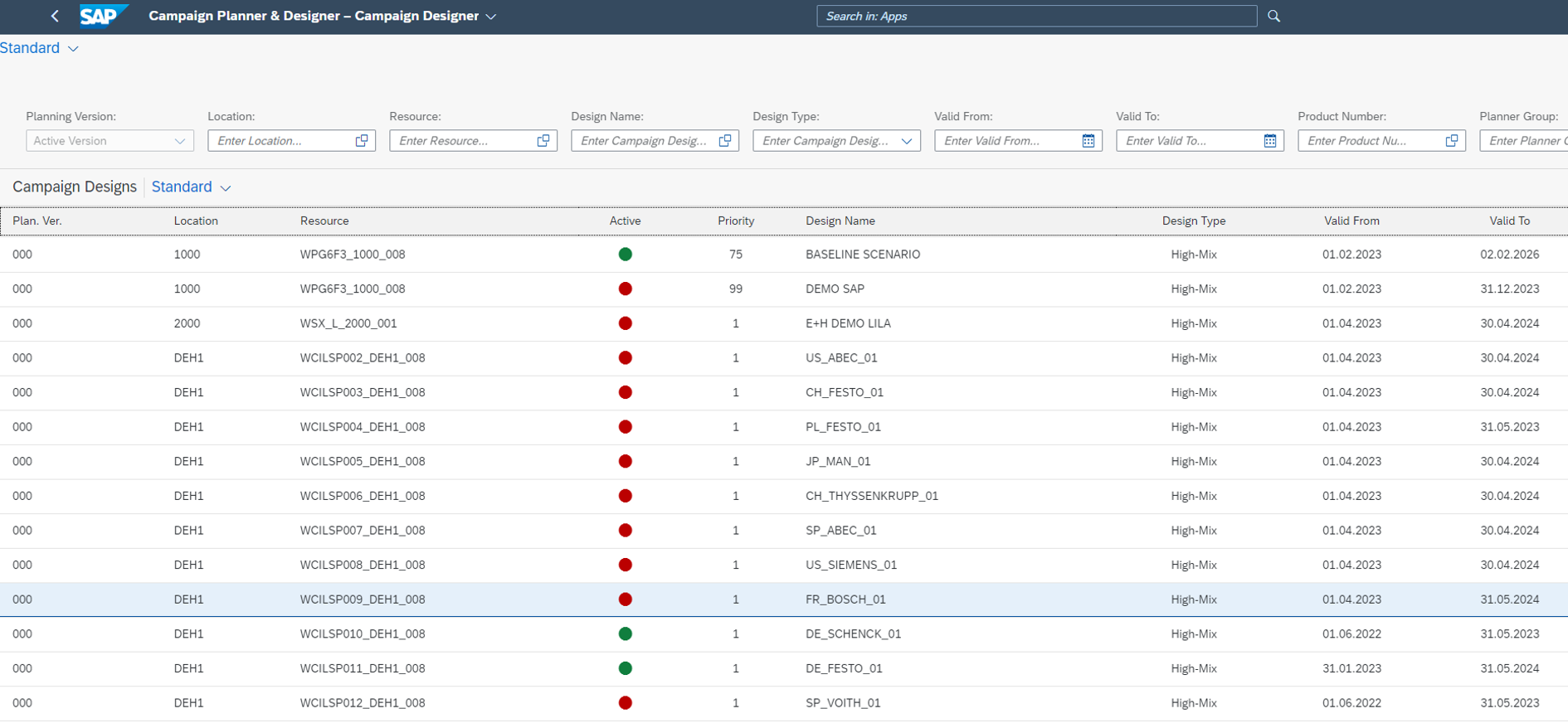Screen dimensions: 1568x728
Task: Click resource WCILSP011_DEH1_008
Action: (x=363, y=668)
